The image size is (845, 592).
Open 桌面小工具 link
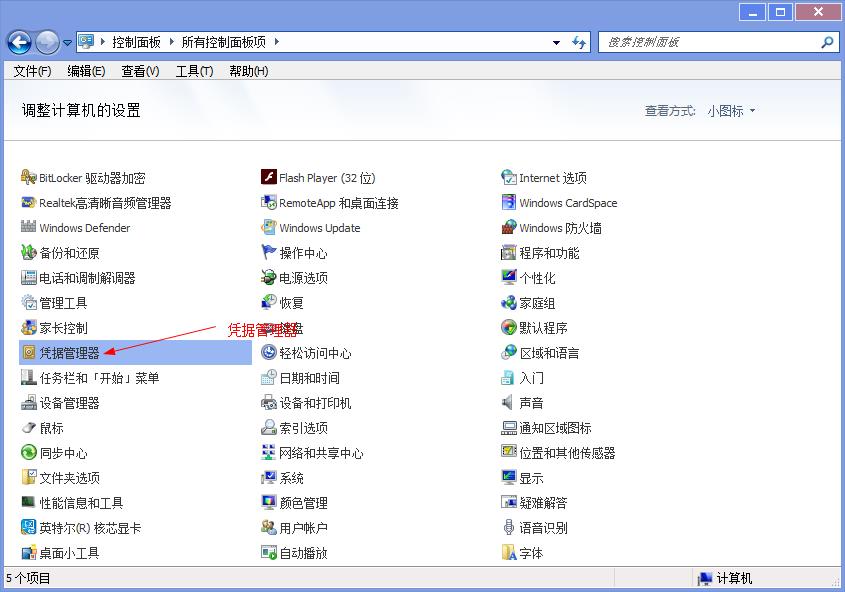point(70,553)
